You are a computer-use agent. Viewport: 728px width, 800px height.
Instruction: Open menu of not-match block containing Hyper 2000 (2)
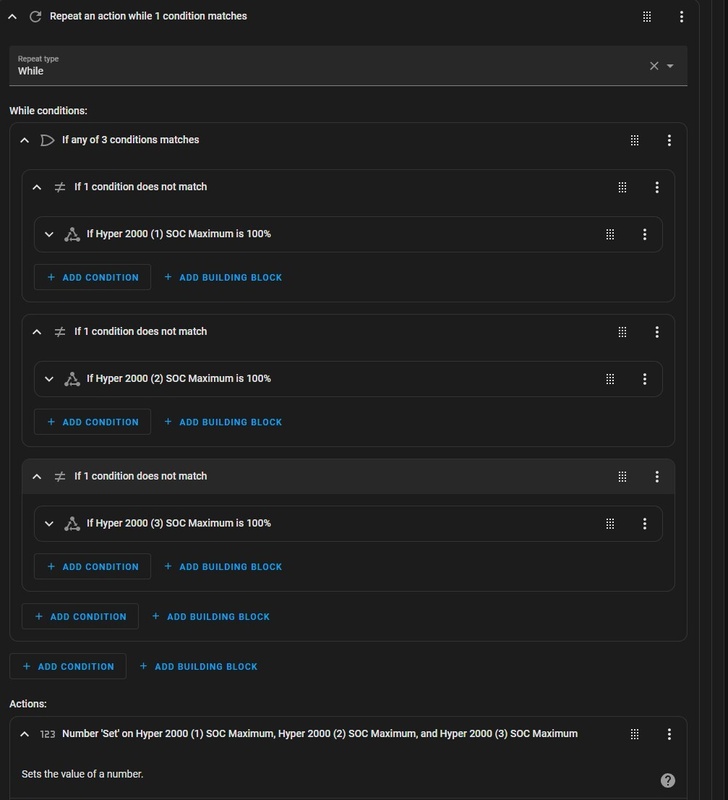tap(657, 332)
